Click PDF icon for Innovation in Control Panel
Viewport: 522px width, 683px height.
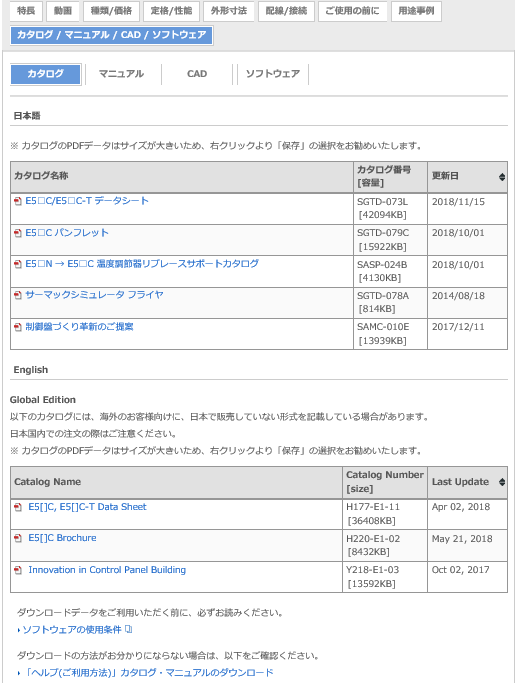coord(18,570)
